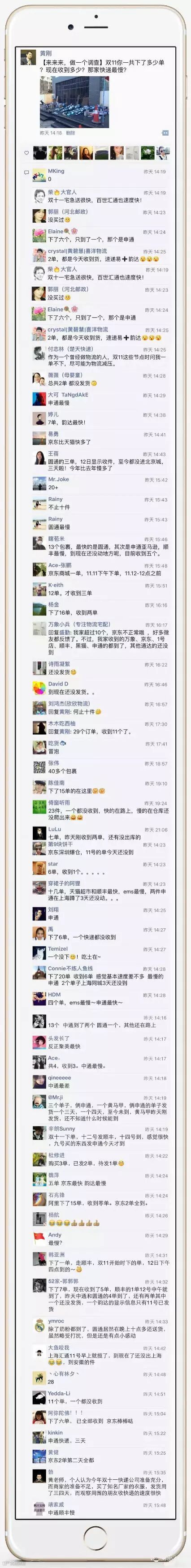Open commenter name Yedda-Li
191x1568 pixels.
pos(59,1394)
